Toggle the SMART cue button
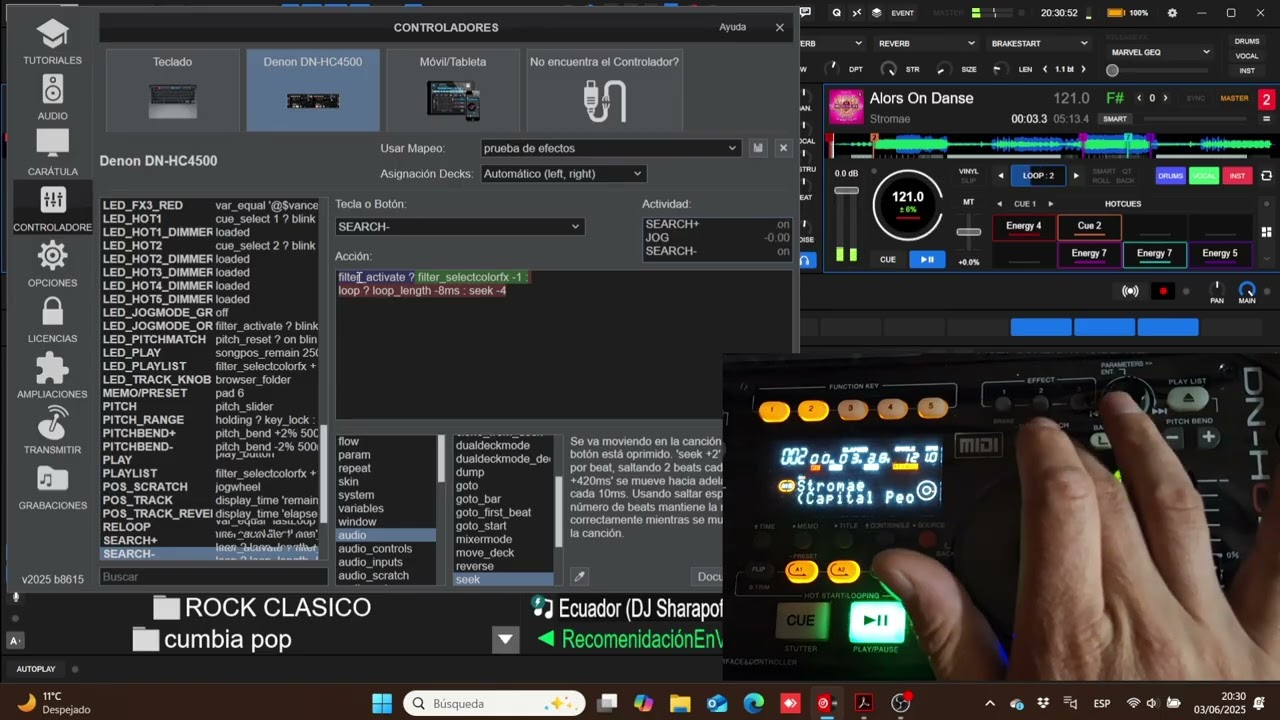This screenshot has width=1280, height=720. [1115, 119]
